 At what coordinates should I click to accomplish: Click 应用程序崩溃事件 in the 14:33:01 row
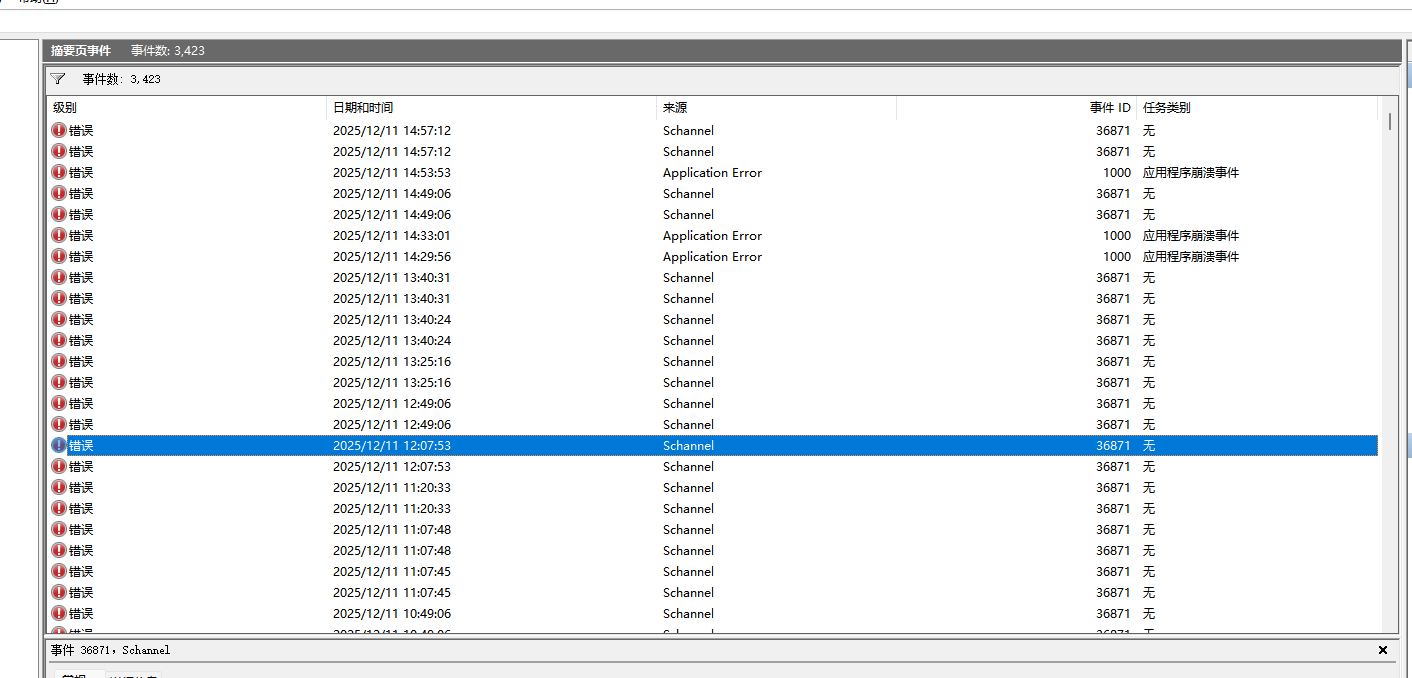[x=1191, y=236]
